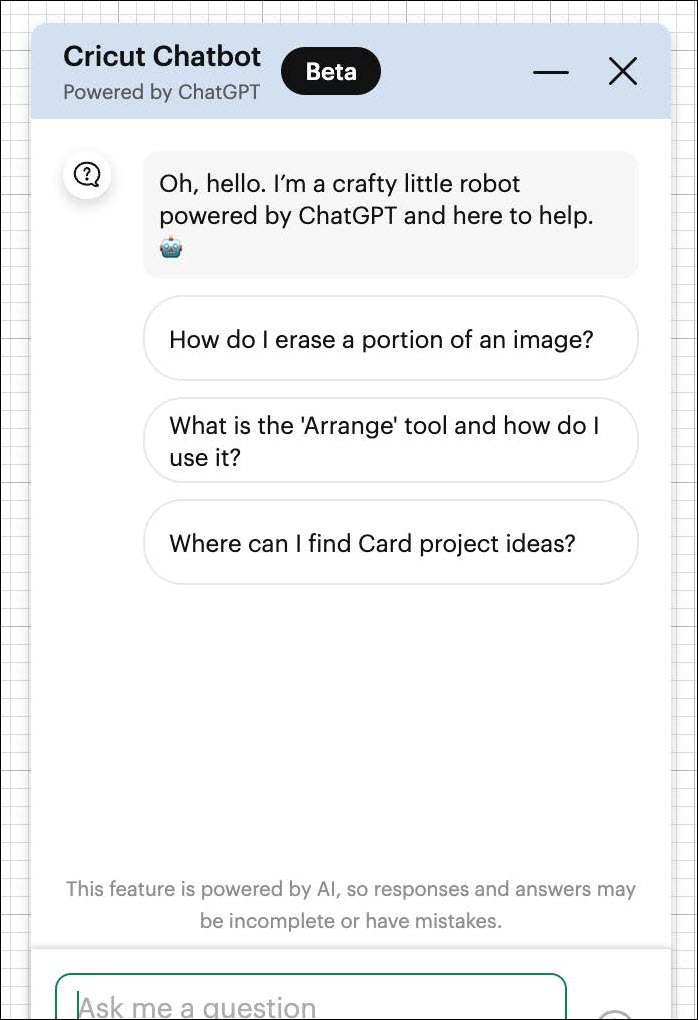This screenshot has width=698, height=1020.
Task: Click the AI disclaimer text
Action: (x=350, y=903)
